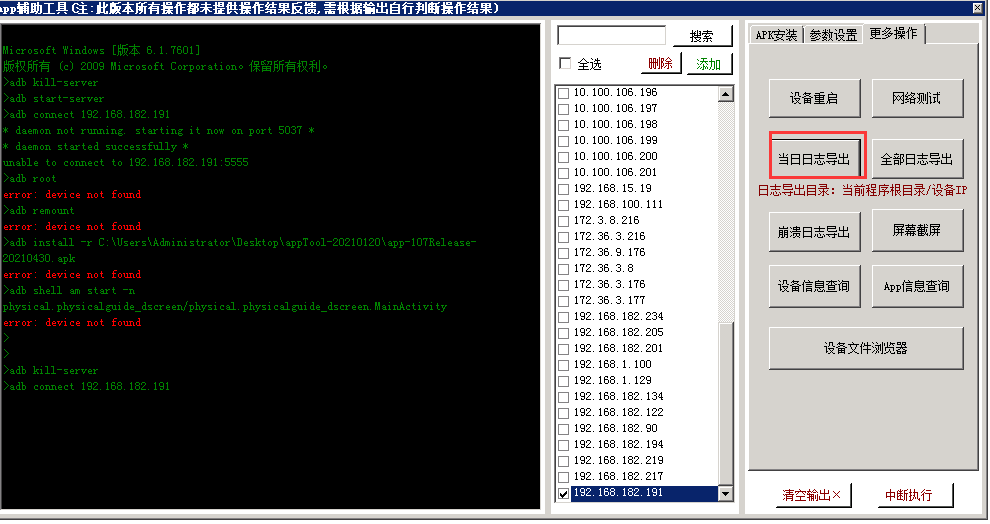
Task: Click the 'adb start-server' console line
Action: 54,98
